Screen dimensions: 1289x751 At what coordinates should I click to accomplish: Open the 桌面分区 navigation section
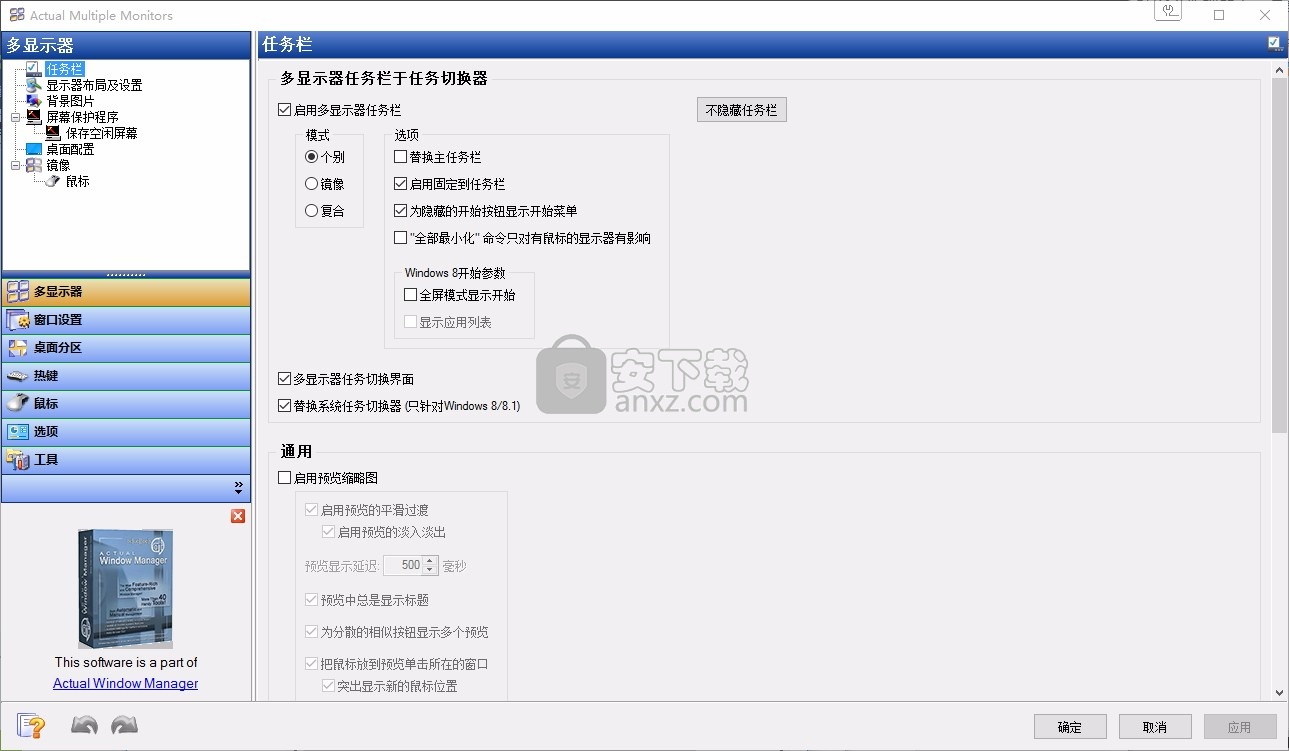click(126, 348)
